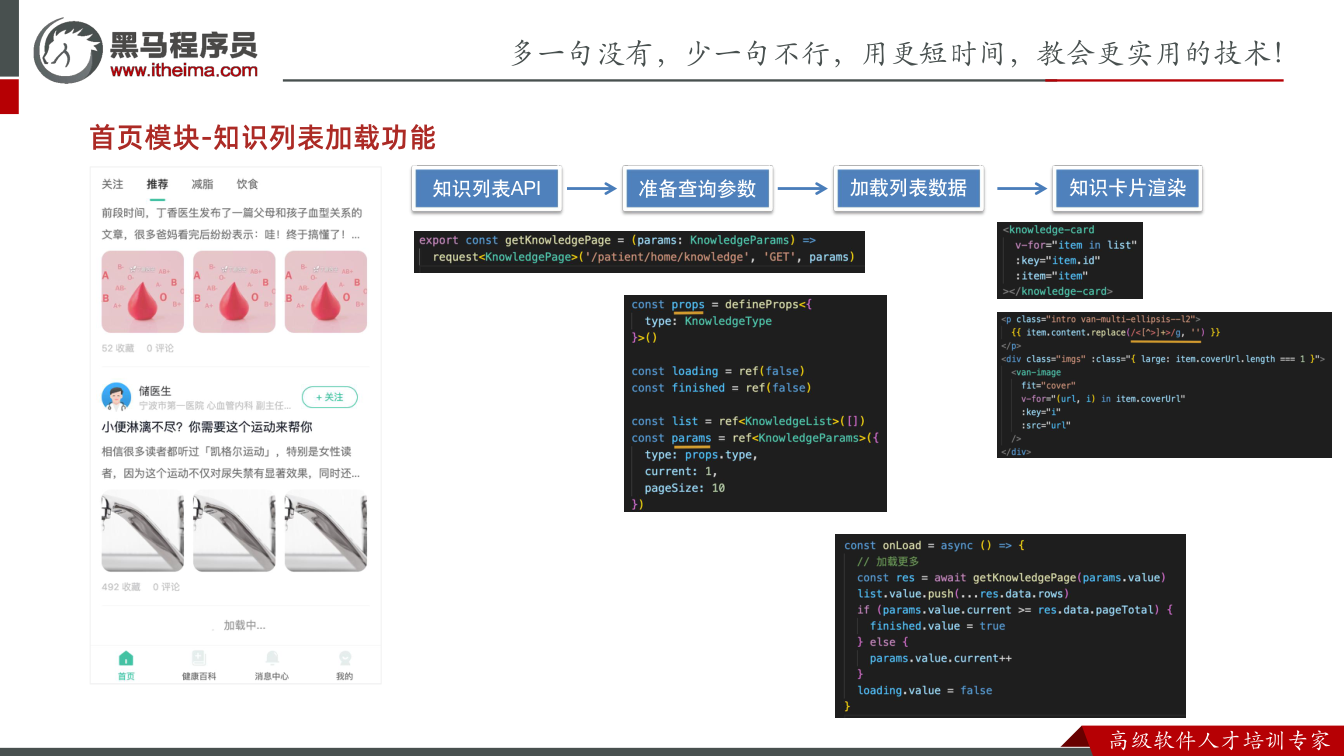
Task: Click the 高级软件人才培训专家 footer text
Action: [1219, 741]
